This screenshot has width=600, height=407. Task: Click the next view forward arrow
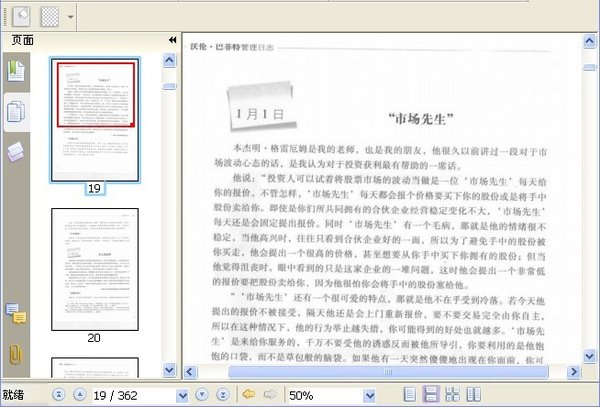point(271,394)
